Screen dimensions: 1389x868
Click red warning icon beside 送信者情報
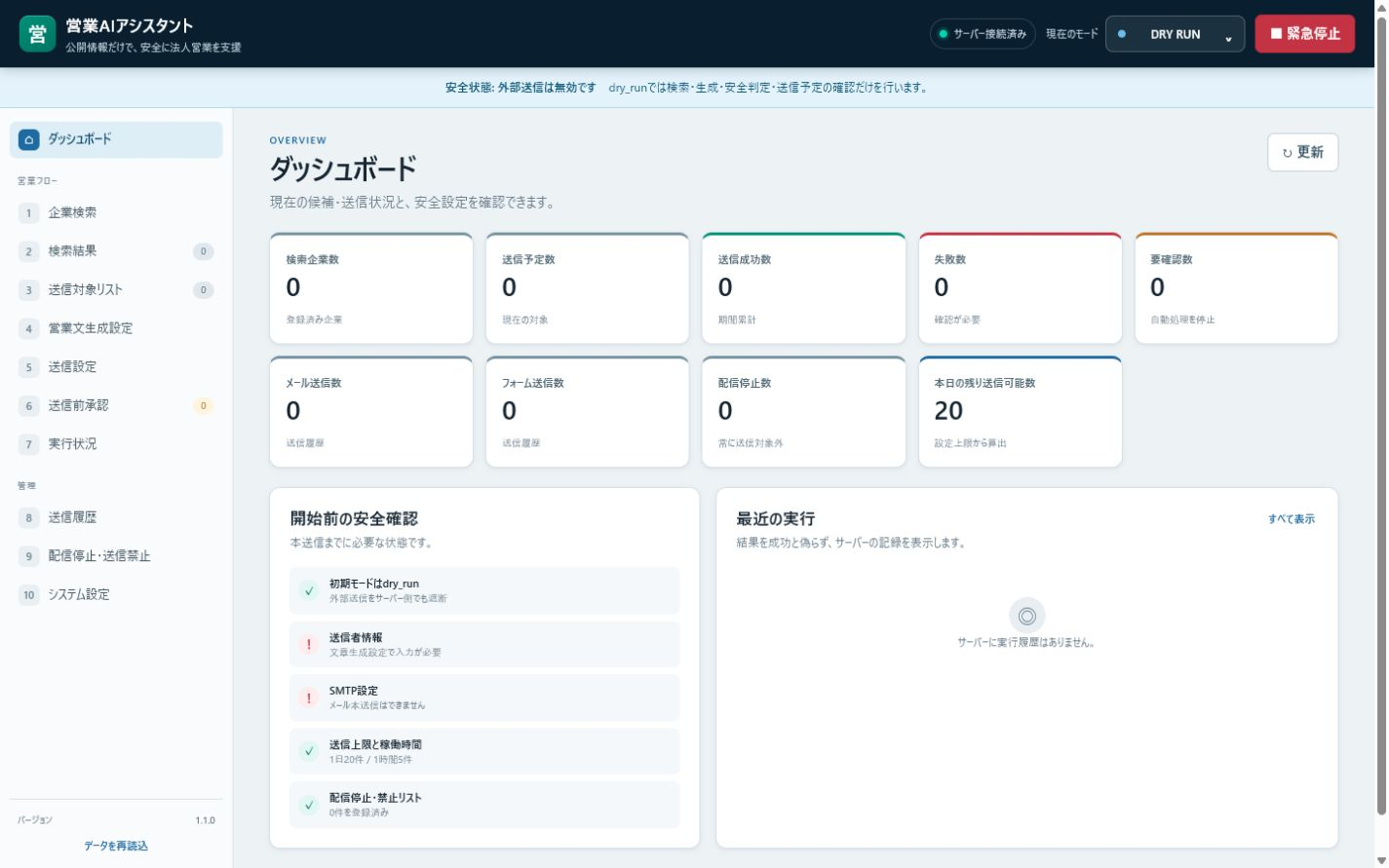click(x=309, y=644)
